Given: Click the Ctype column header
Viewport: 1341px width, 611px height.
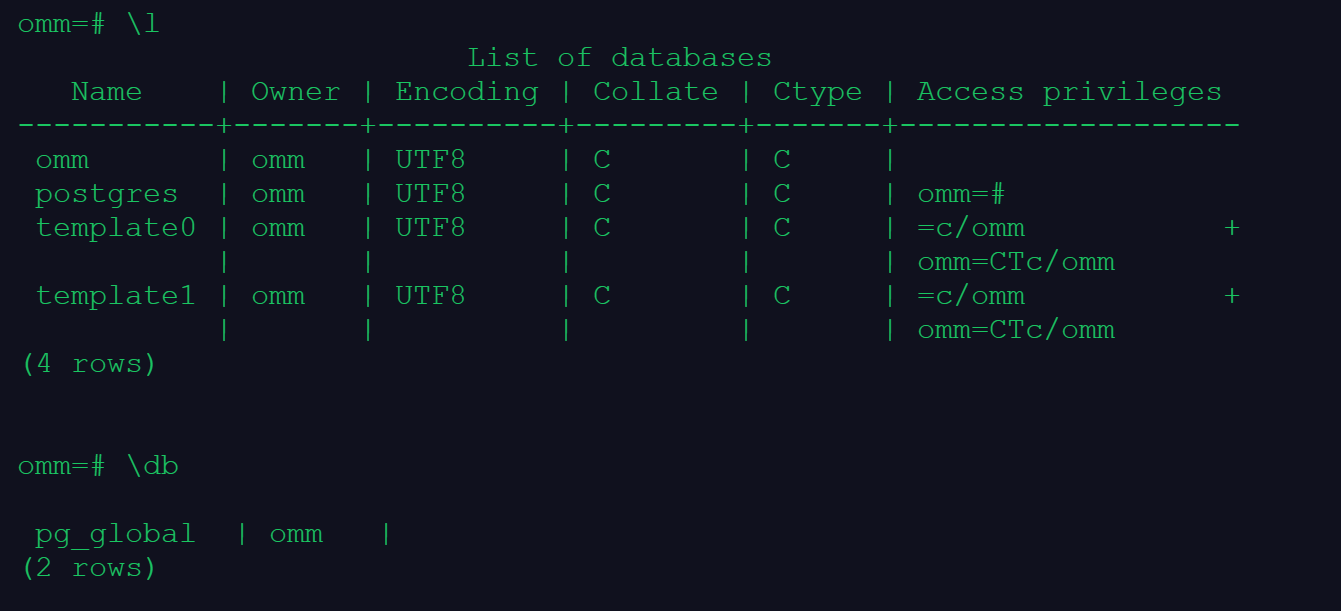Looking at the screenshot, I should point(817,92).
